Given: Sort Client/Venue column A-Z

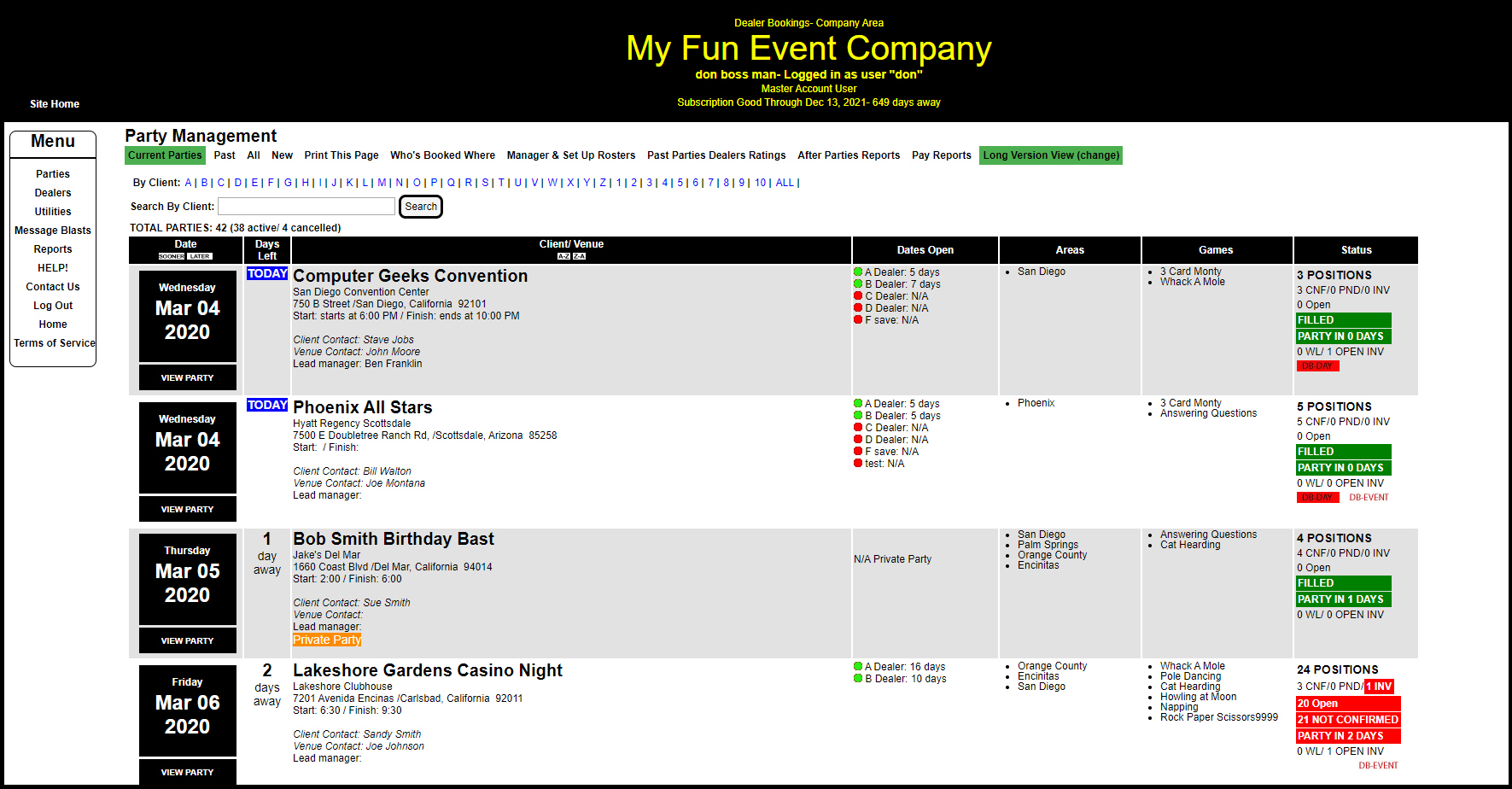Looking at the screenshot, I should point(563,256).
